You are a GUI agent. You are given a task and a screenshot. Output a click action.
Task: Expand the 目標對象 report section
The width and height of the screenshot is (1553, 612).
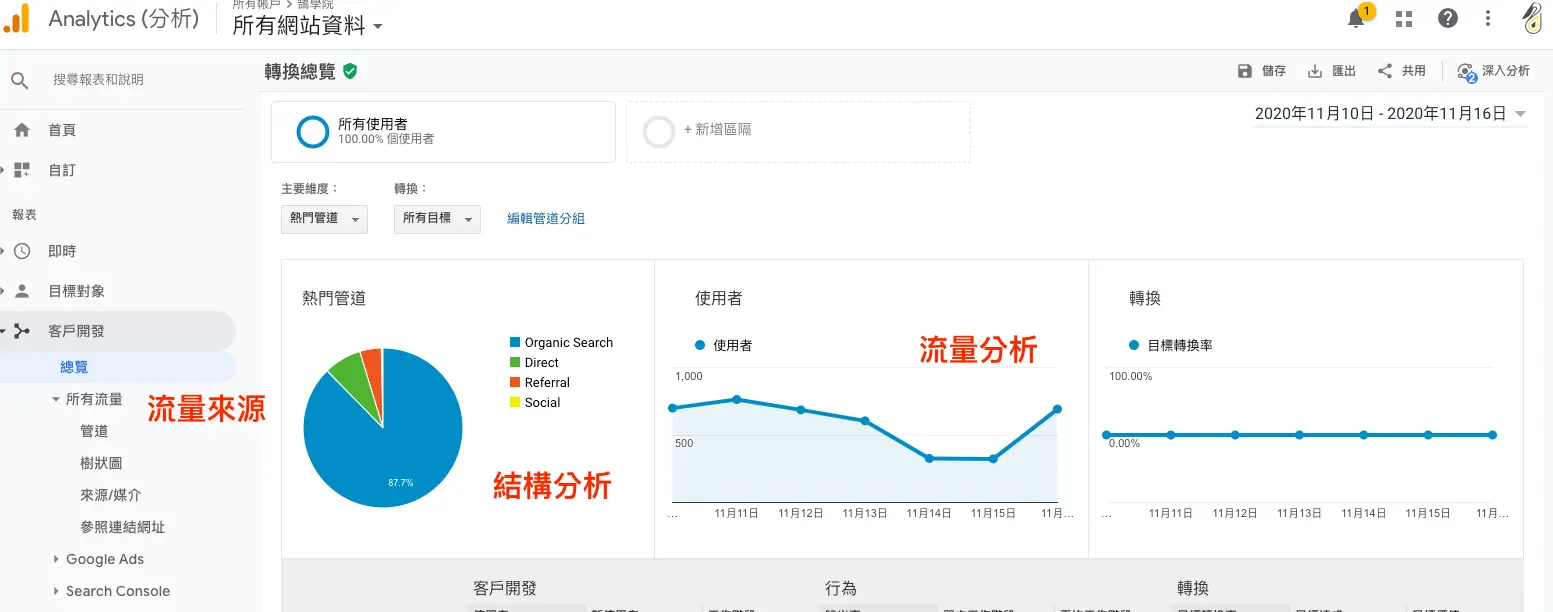tap(3, 291)
